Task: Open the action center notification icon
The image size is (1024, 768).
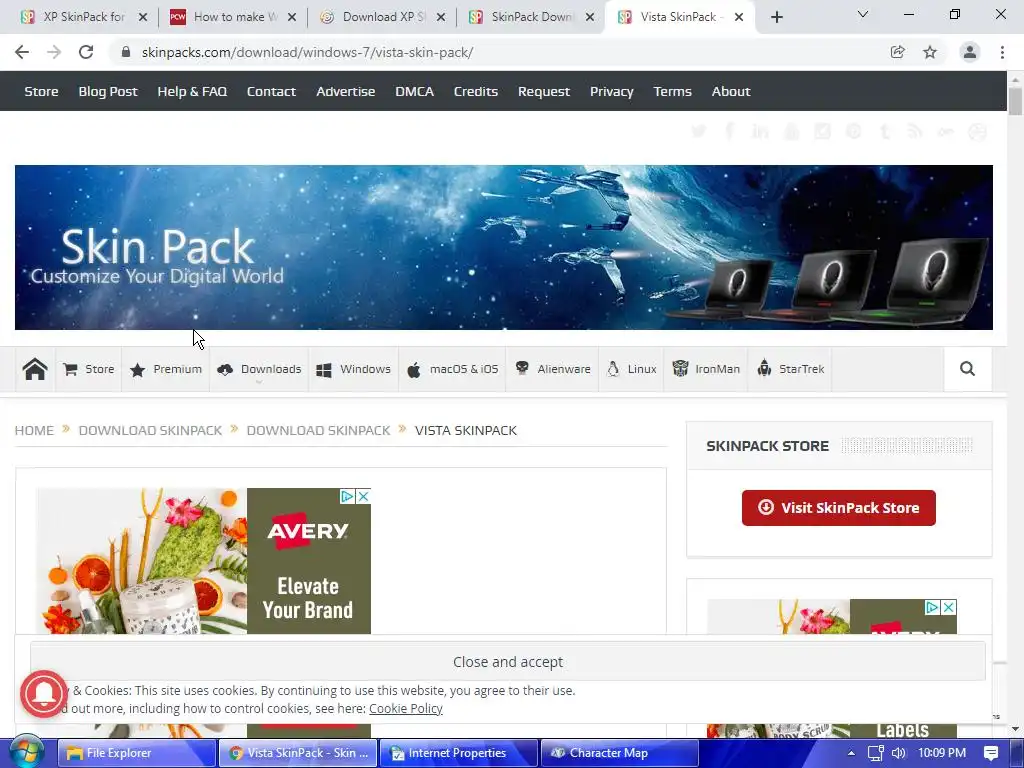Action: (x=991, y=753)
